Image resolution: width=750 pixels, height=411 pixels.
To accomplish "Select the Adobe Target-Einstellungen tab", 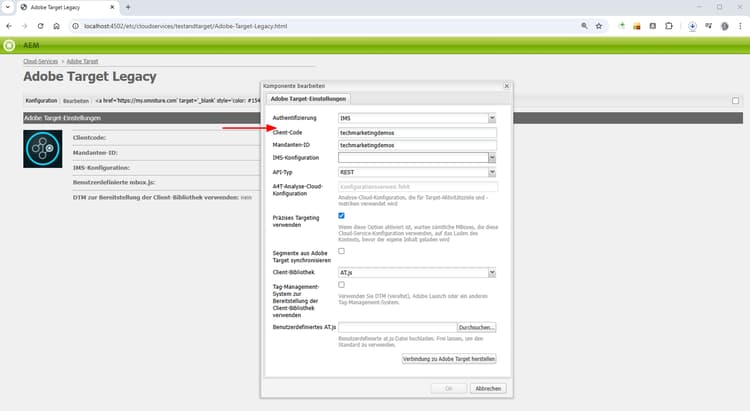I will (308, 99).
